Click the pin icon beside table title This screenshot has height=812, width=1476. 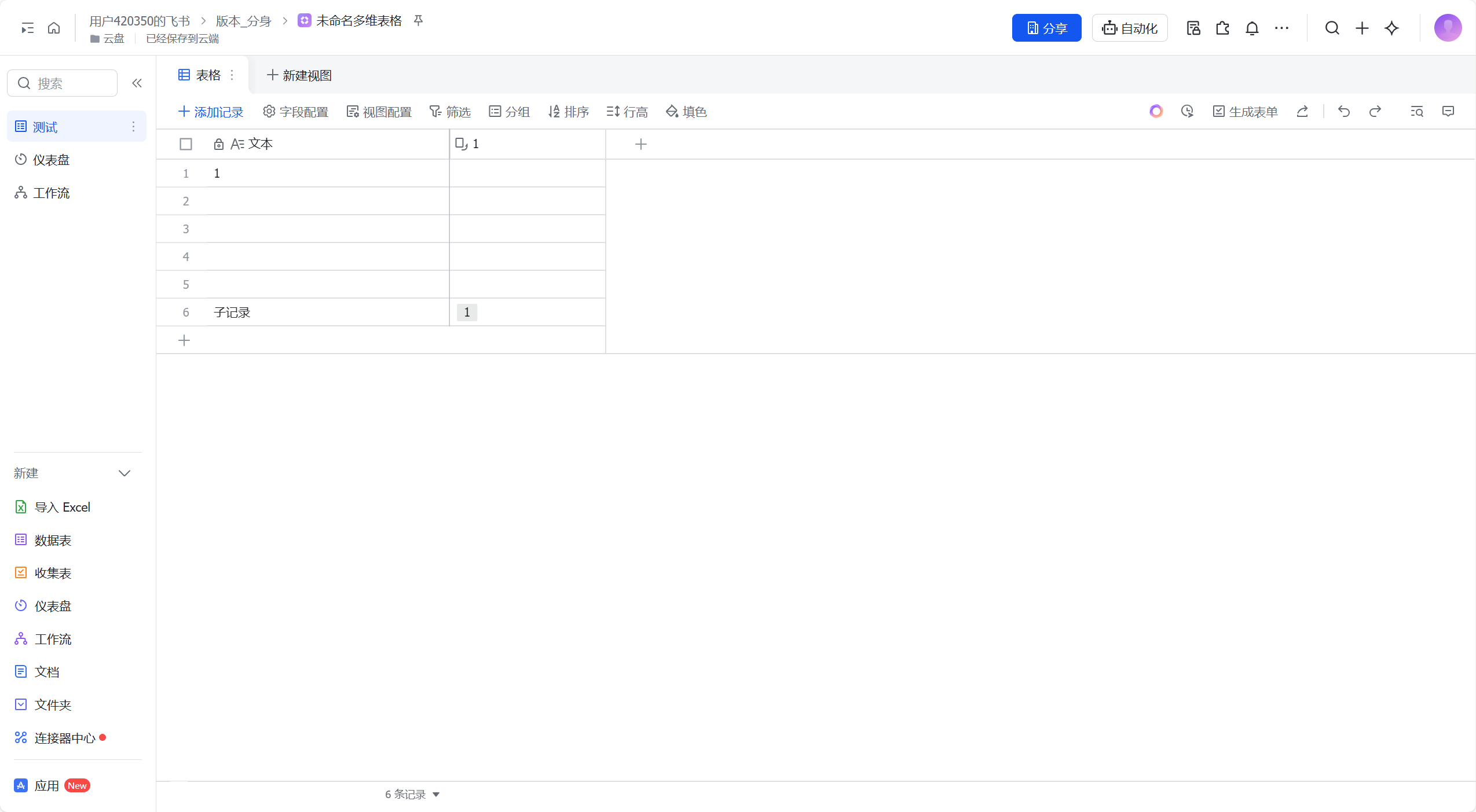pyautogui.click(x=418, y=21)
